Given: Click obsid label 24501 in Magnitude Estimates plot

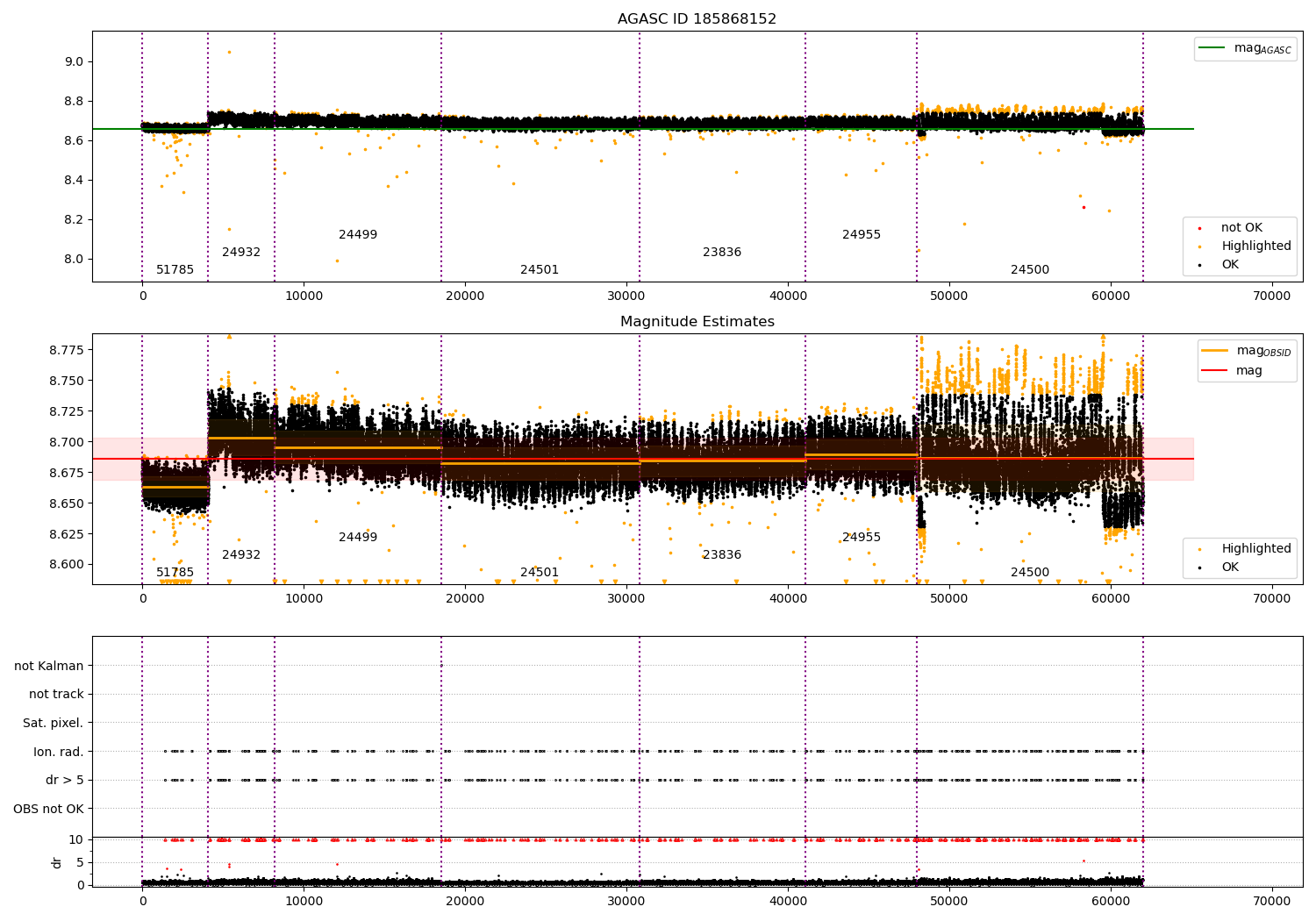Looking at the screenshot, I should pos(540,573).
